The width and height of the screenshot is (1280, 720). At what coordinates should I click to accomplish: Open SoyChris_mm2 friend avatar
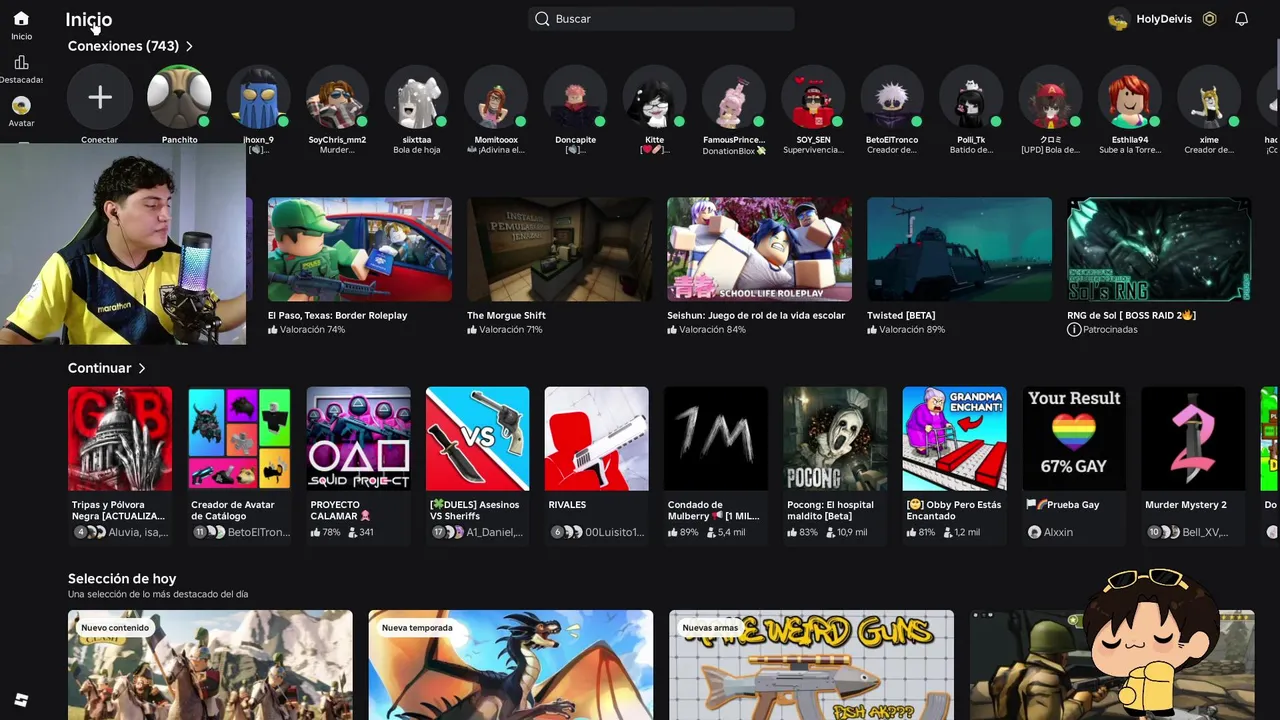point(338,97)
